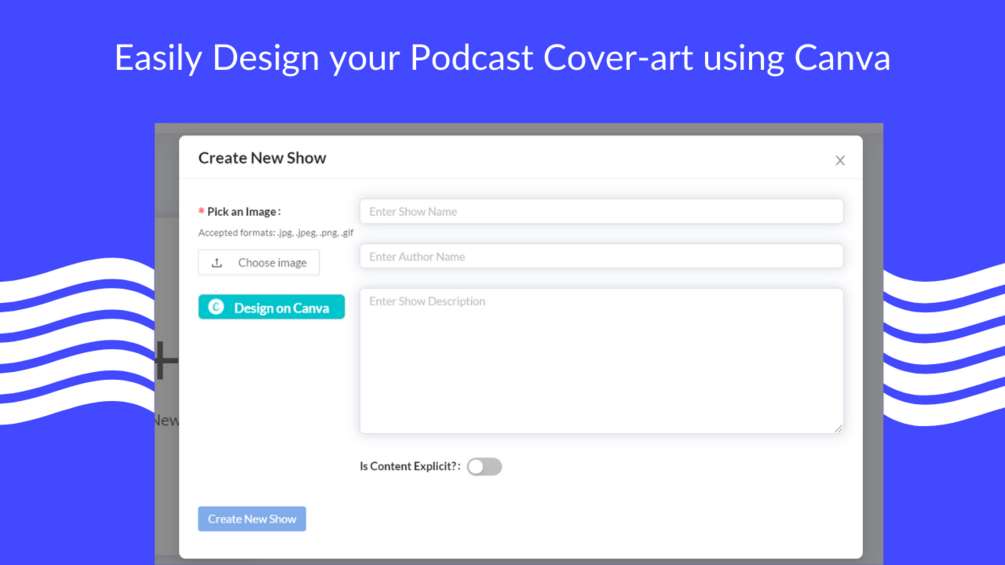
Task: Toggle the Is Content Explicit switch
Action: pos(485,466)
